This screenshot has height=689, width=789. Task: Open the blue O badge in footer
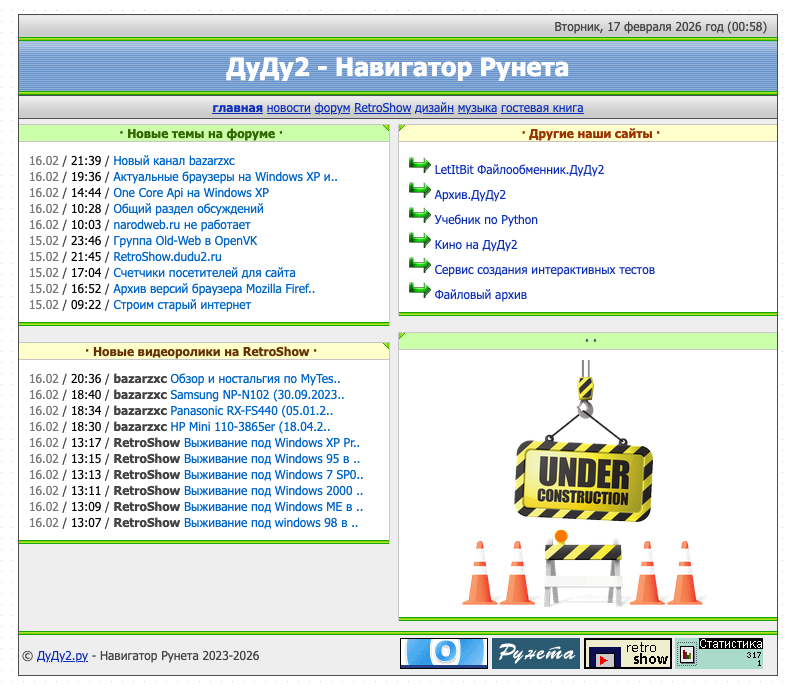pos(443,654)
